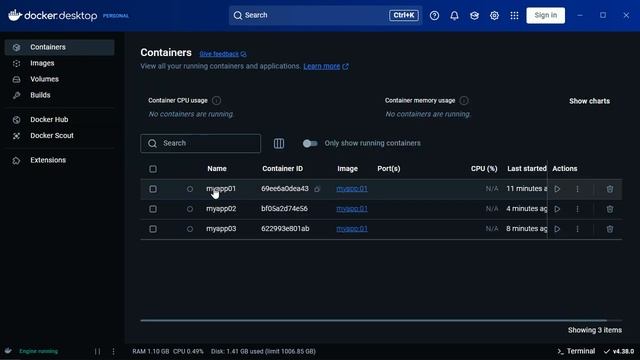The width and height of the screenshot is (640, 360).
Task: Click the Give feedback link
Action: [x=222, y=54]
